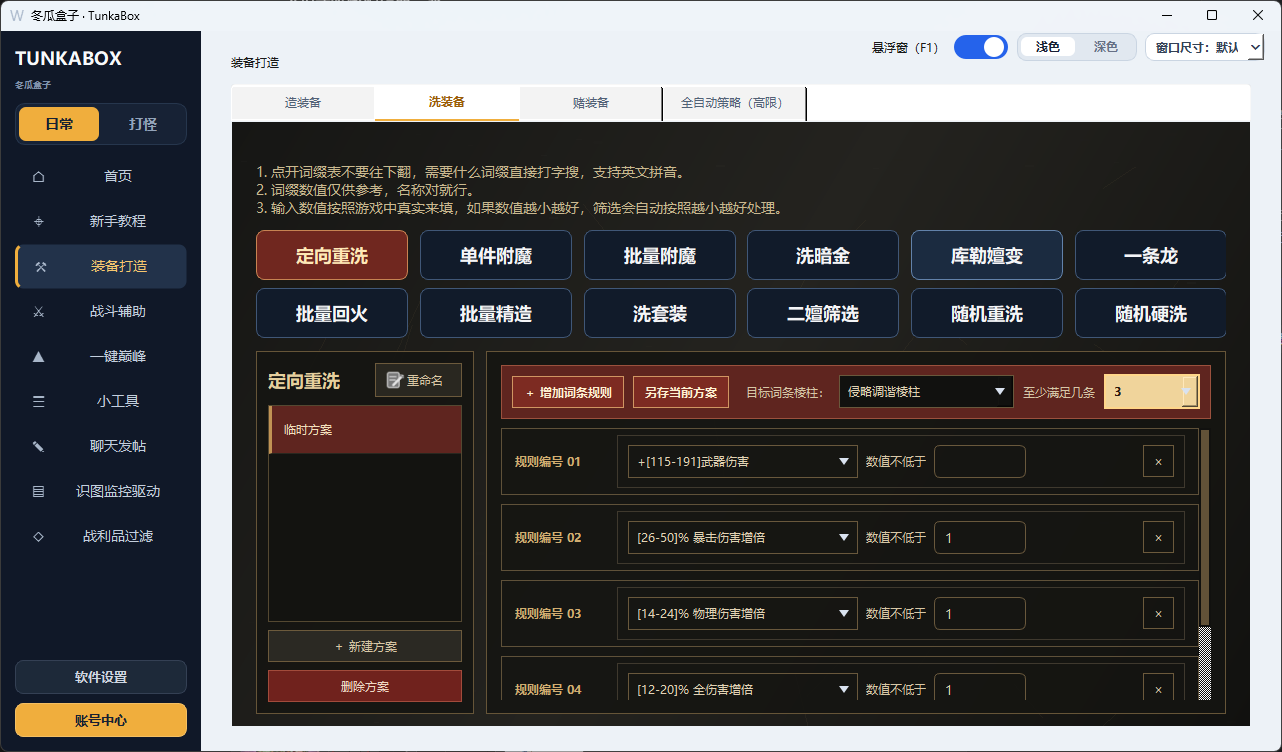The height and width of the screenshot is (752, 1282).
Task: Click the W app icon in title bar
Action: (17, 15)
